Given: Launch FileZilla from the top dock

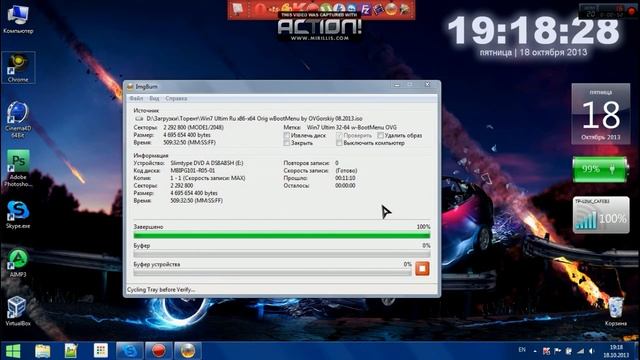Looking at the screenshot, I should [366, 9].
